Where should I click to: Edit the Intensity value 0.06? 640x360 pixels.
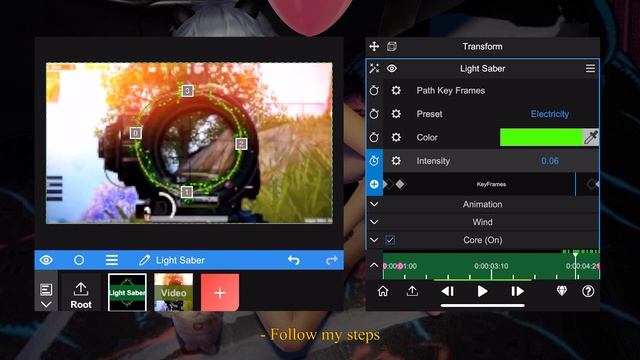click(550, 161)
